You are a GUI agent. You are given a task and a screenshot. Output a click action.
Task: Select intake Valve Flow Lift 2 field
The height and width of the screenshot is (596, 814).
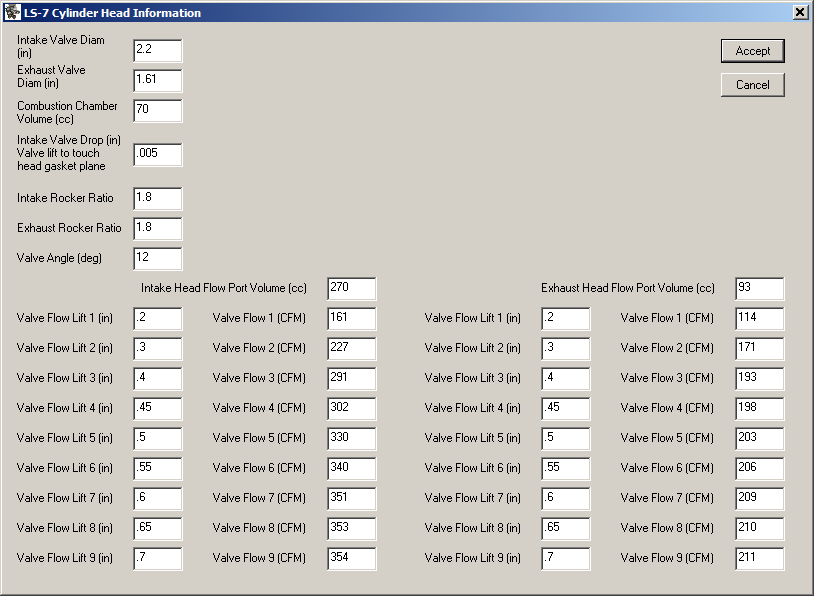click(158, 349)
